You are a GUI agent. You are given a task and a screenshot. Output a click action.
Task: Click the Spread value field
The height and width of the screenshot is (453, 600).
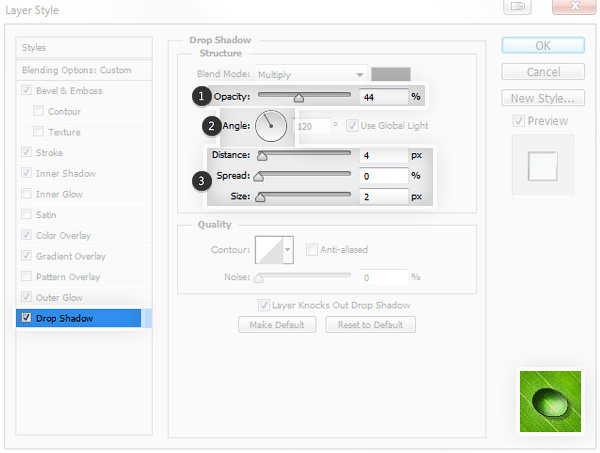tap(383, 176)
